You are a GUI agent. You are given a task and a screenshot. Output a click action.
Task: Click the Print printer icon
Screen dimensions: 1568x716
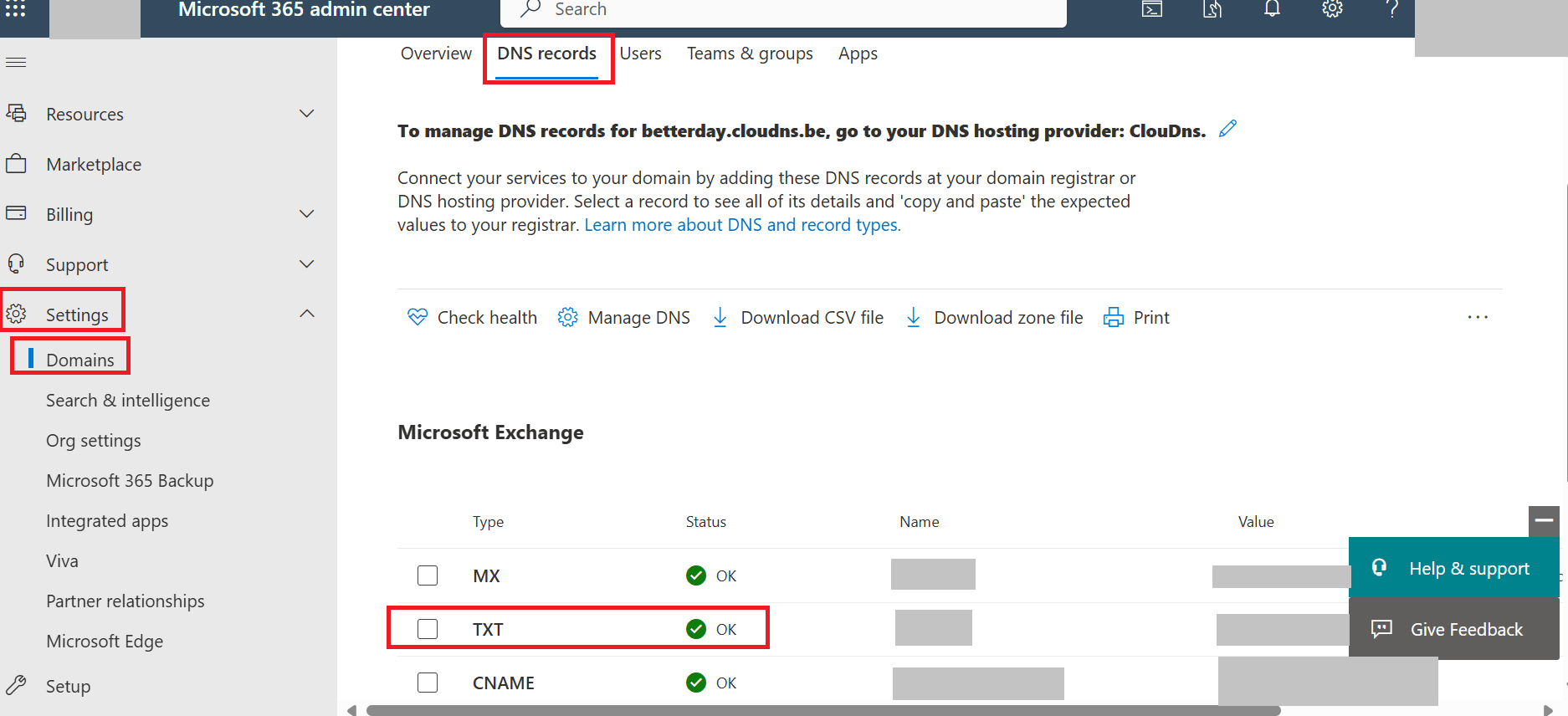click(1114, 317)
